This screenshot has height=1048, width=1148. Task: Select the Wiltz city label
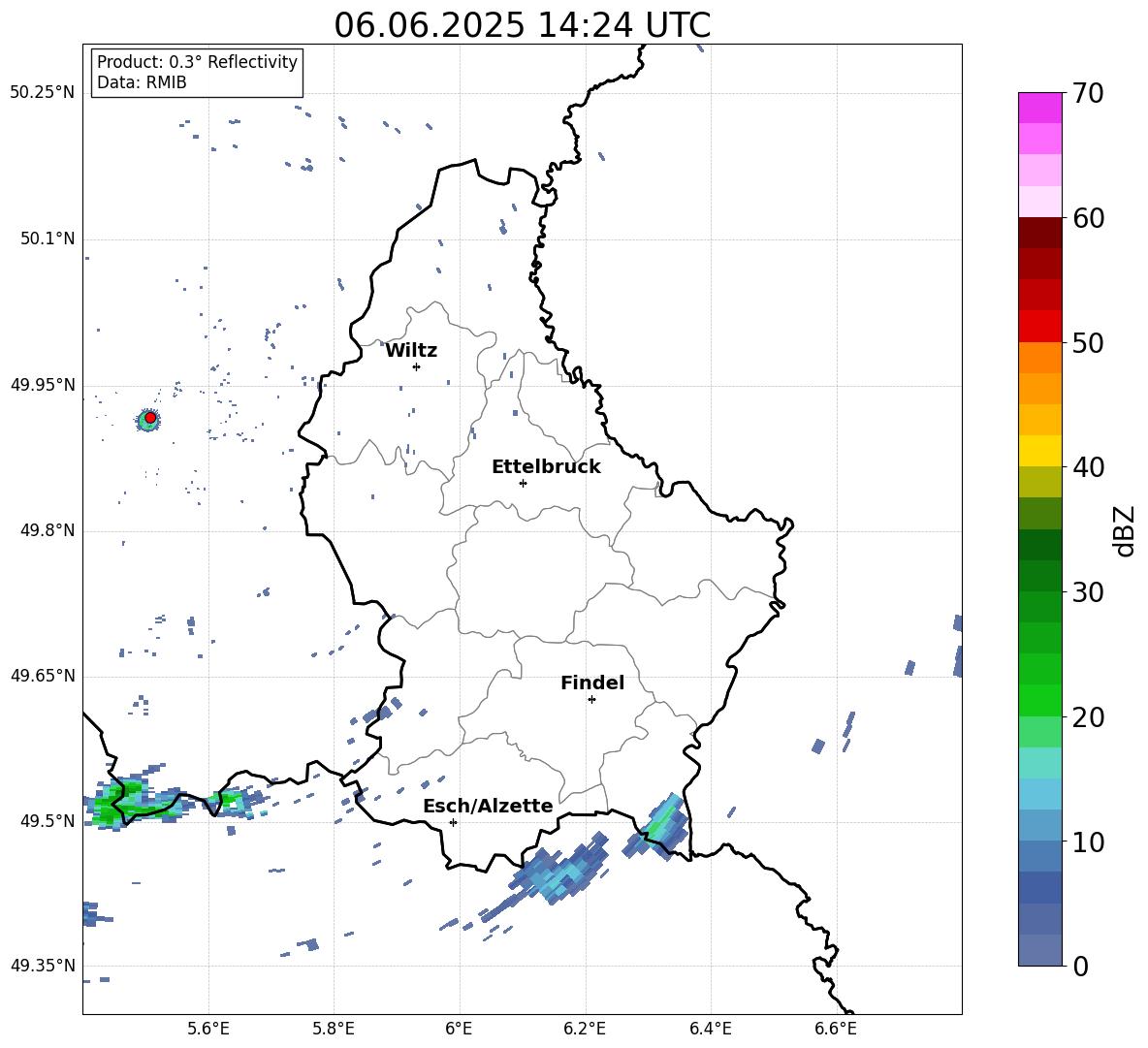point(411,351)
